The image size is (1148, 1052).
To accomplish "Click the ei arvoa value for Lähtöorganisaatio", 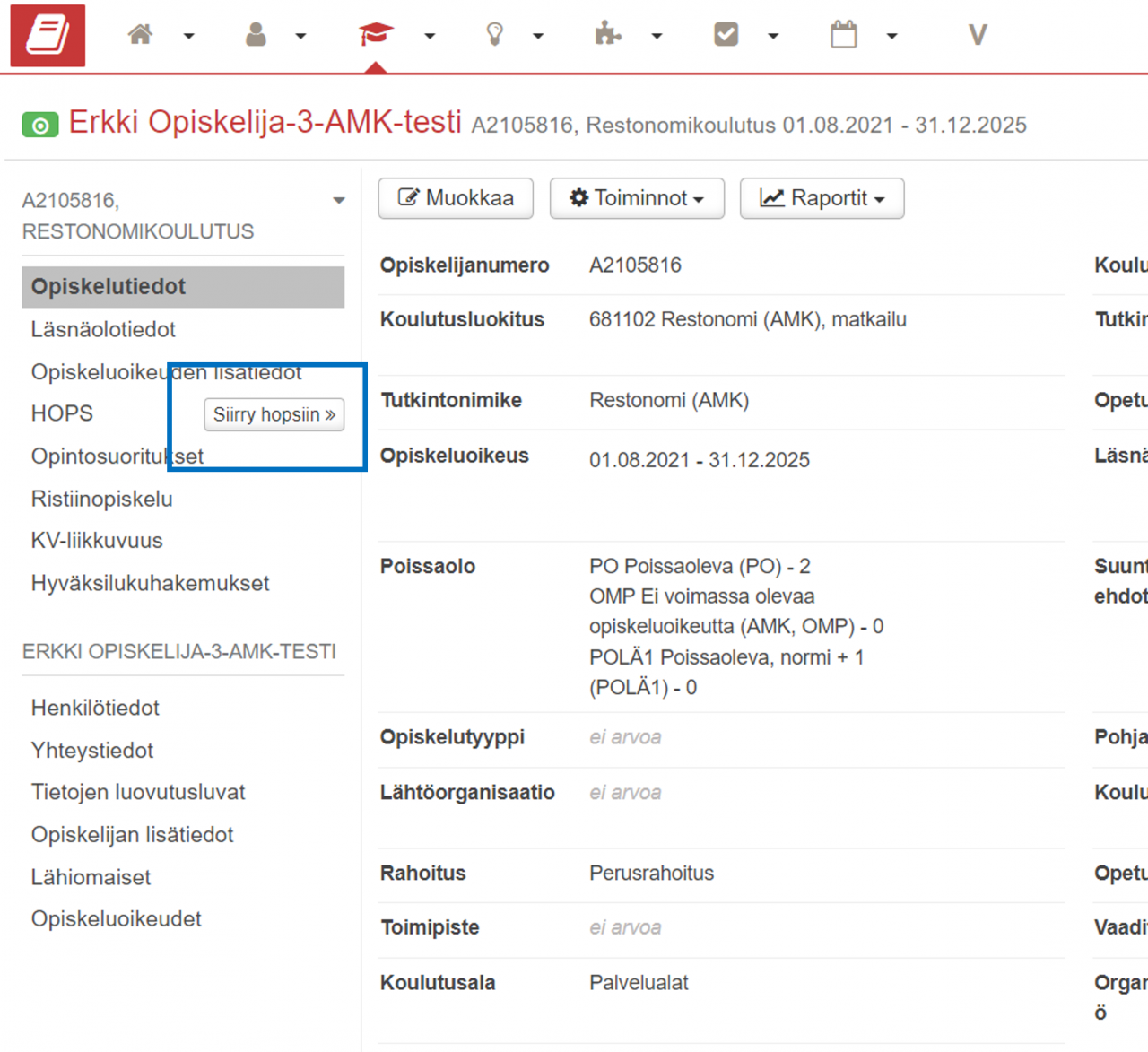I will point(625,793).
